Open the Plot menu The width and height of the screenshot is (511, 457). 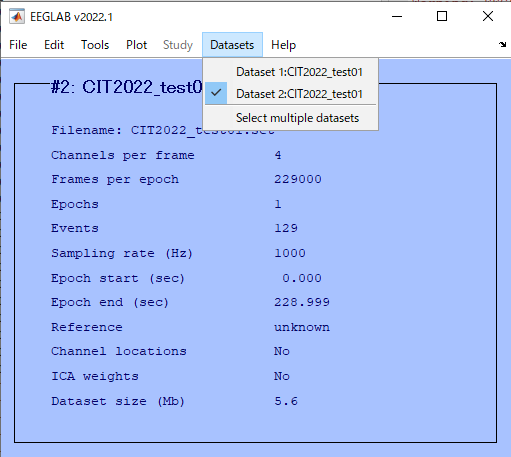pos(136,45)
